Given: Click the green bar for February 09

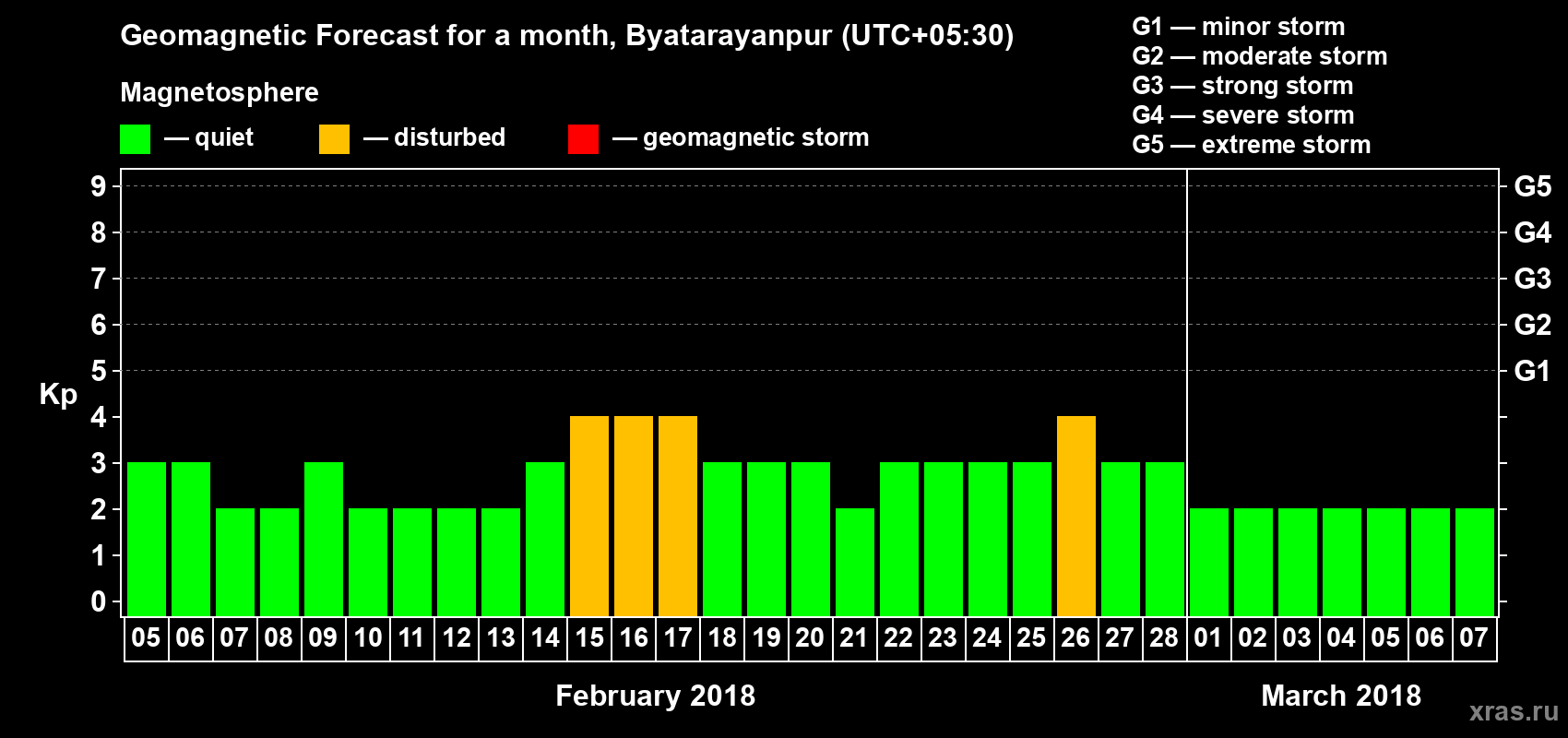Looking at the screenshot, I should pos(324,539).
